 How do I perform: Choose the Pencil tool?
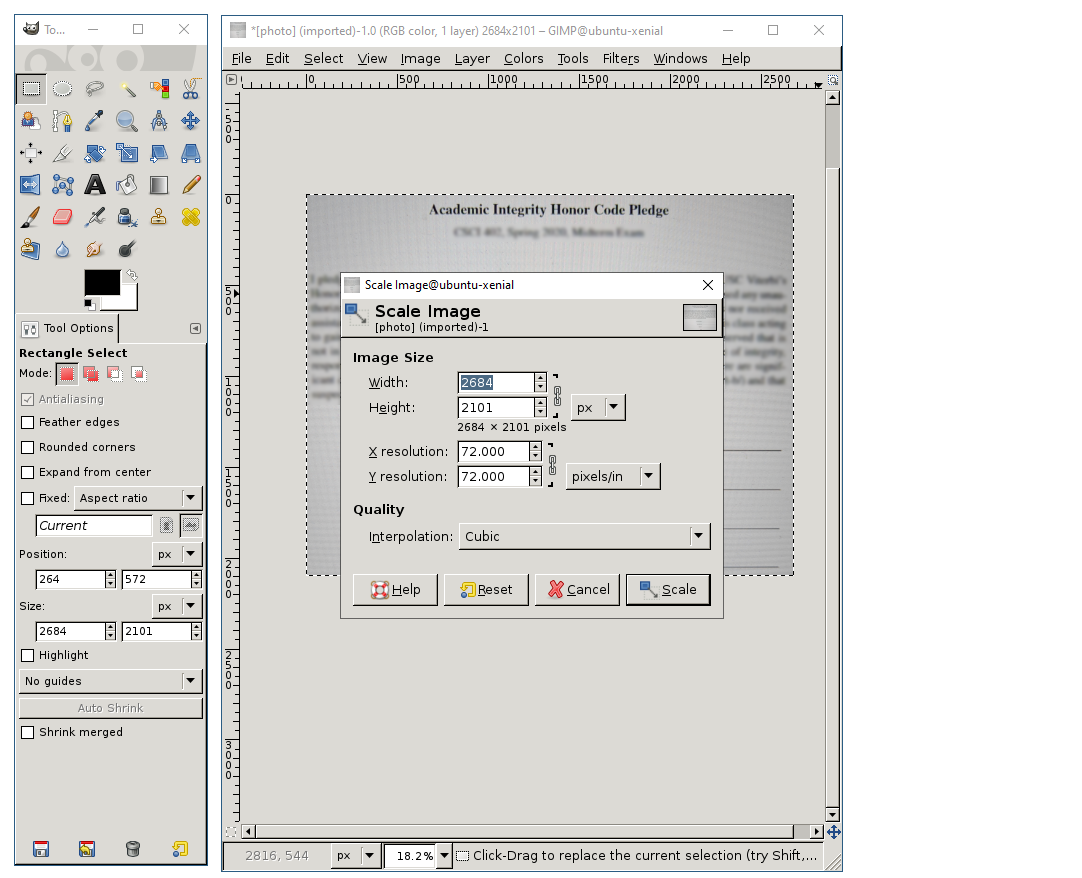point(191,184)
